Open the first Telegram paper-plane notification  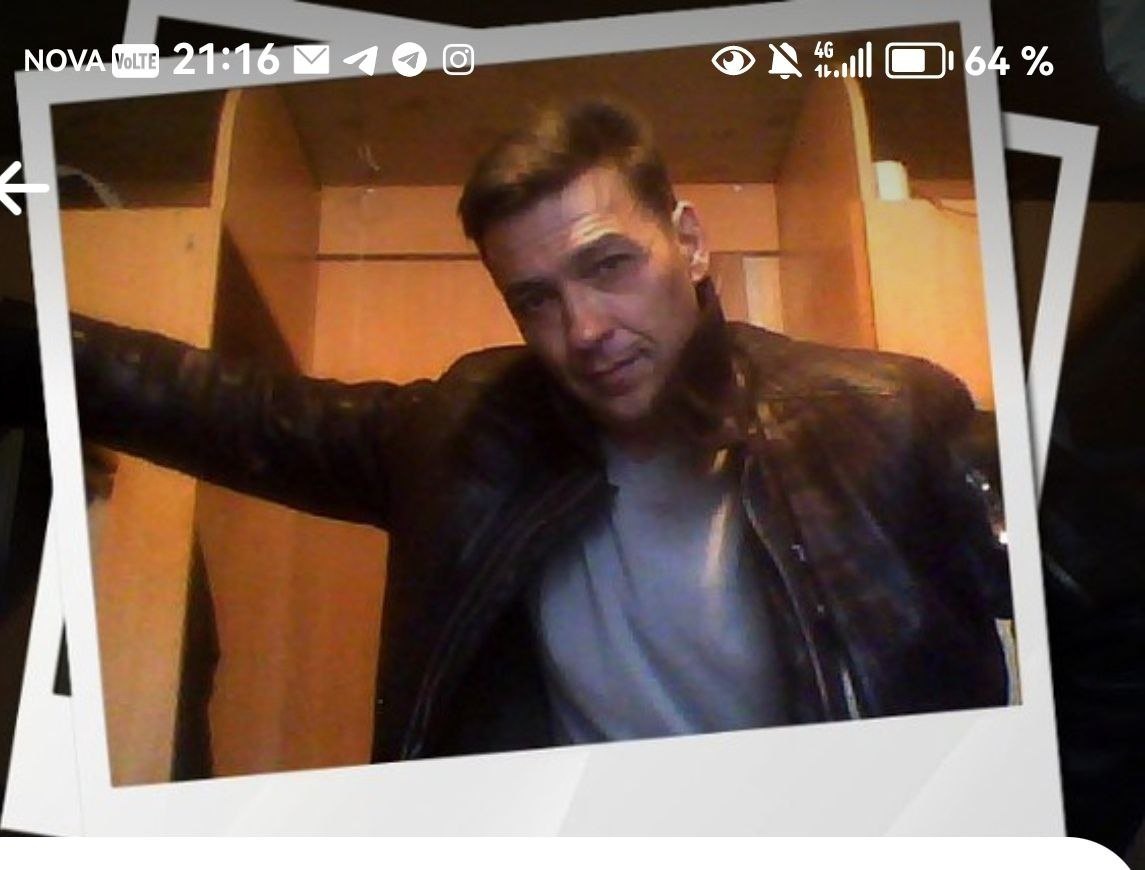point(361,60)
